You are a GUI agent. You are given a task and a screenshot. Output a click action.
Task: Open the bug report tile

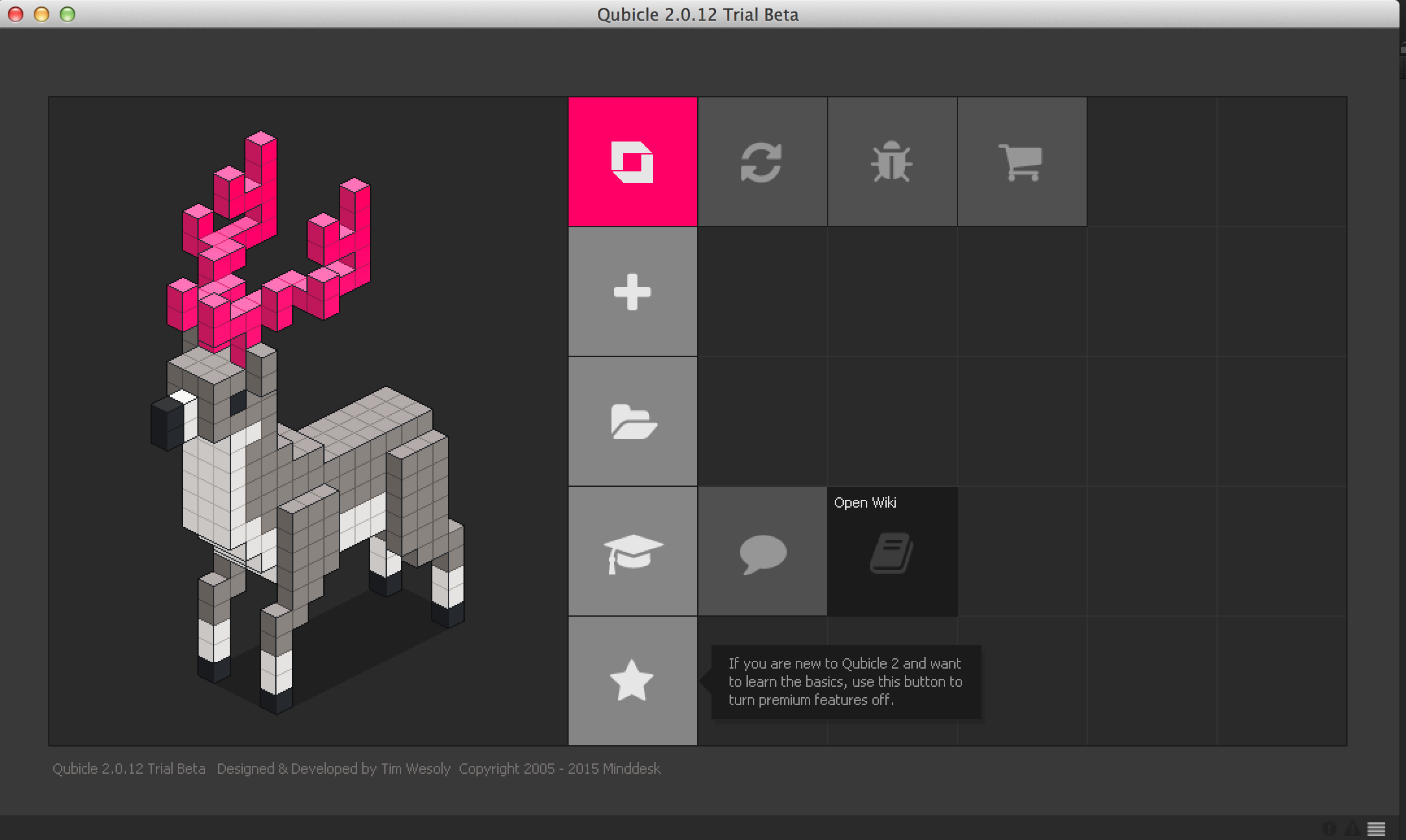point(892,162)
